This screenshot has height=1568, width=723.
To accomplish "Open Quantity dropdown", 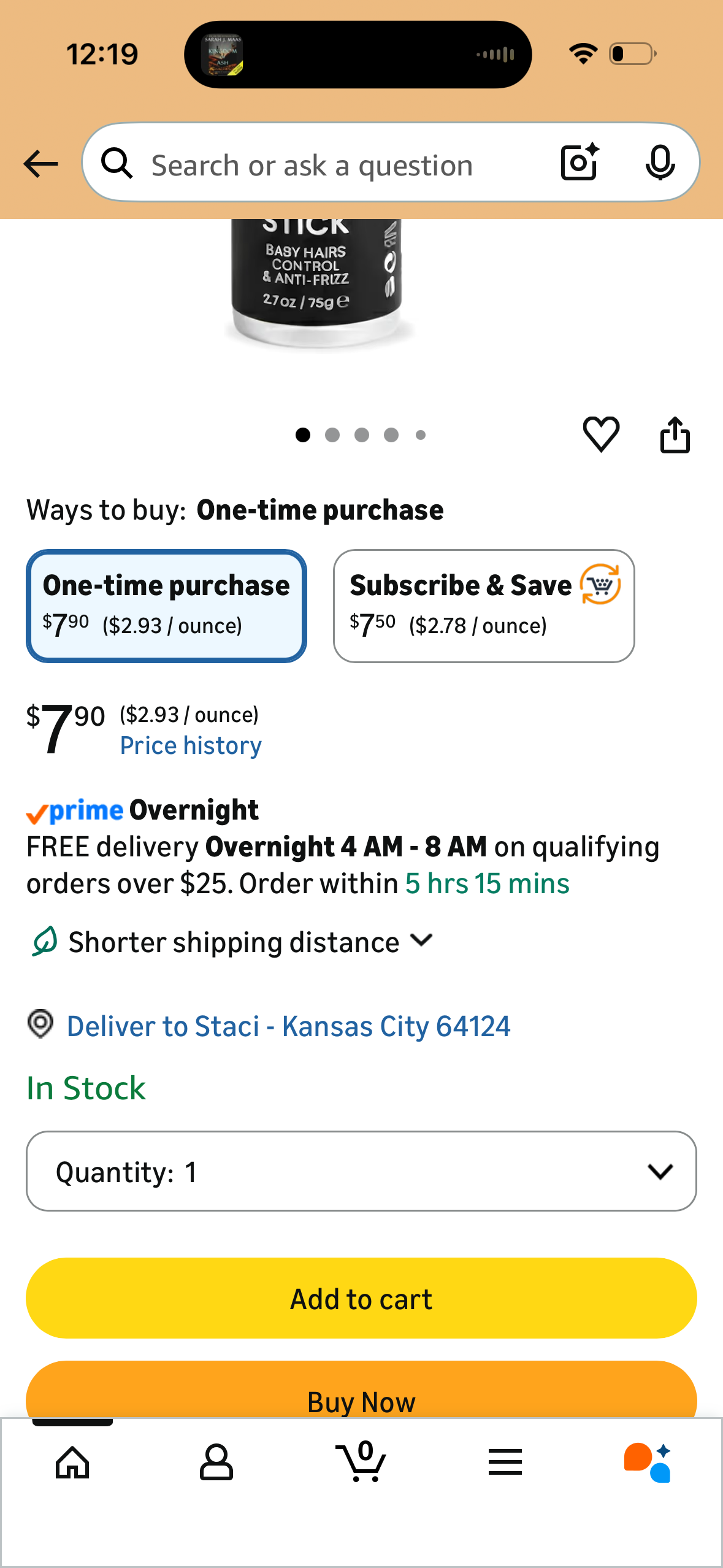I will tap(361, 1171).
